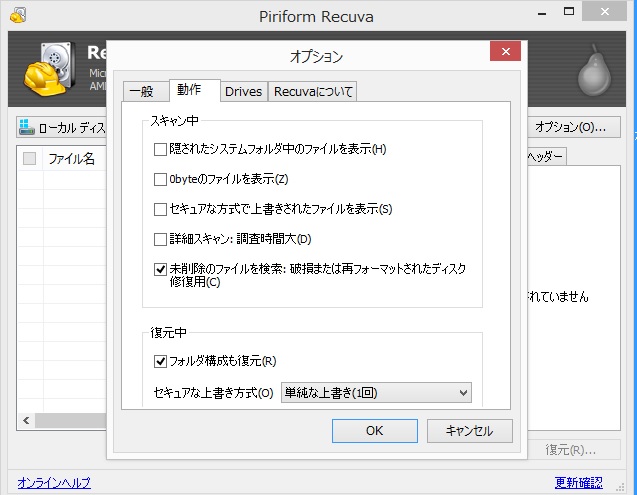The width and height of the screenshot is (637, 495).
Task: Open secure overwrite method dropdown
Action: click(376, 393)
